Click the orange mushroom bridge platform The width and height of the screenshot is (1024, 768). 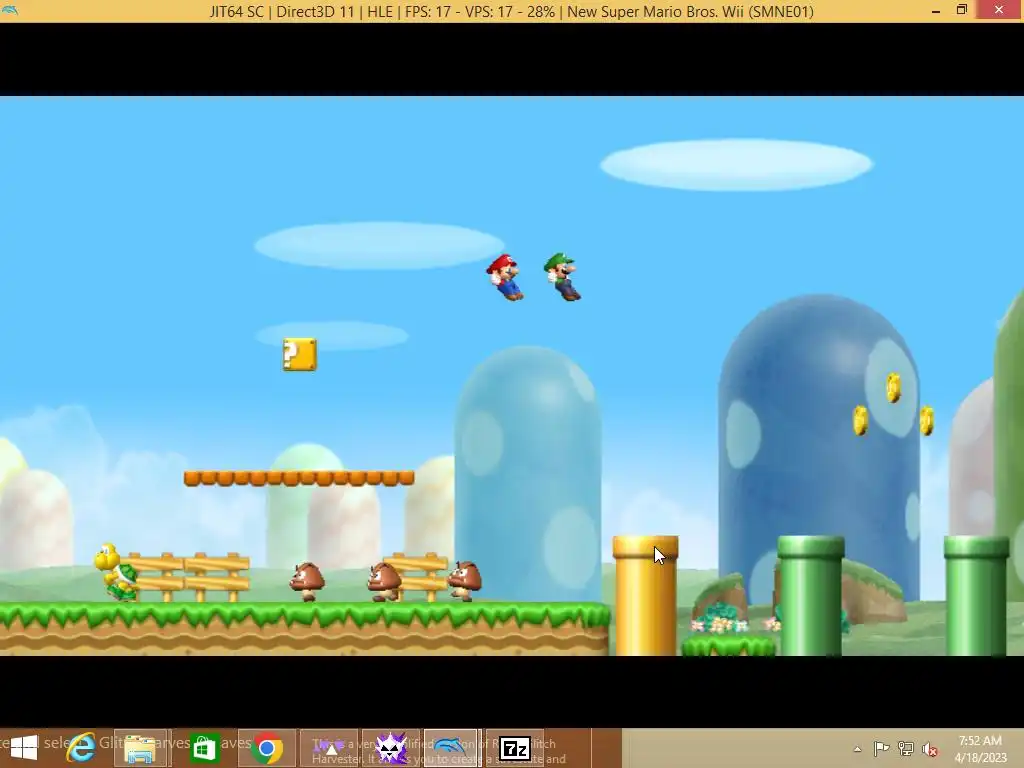[x=299, y=478]
